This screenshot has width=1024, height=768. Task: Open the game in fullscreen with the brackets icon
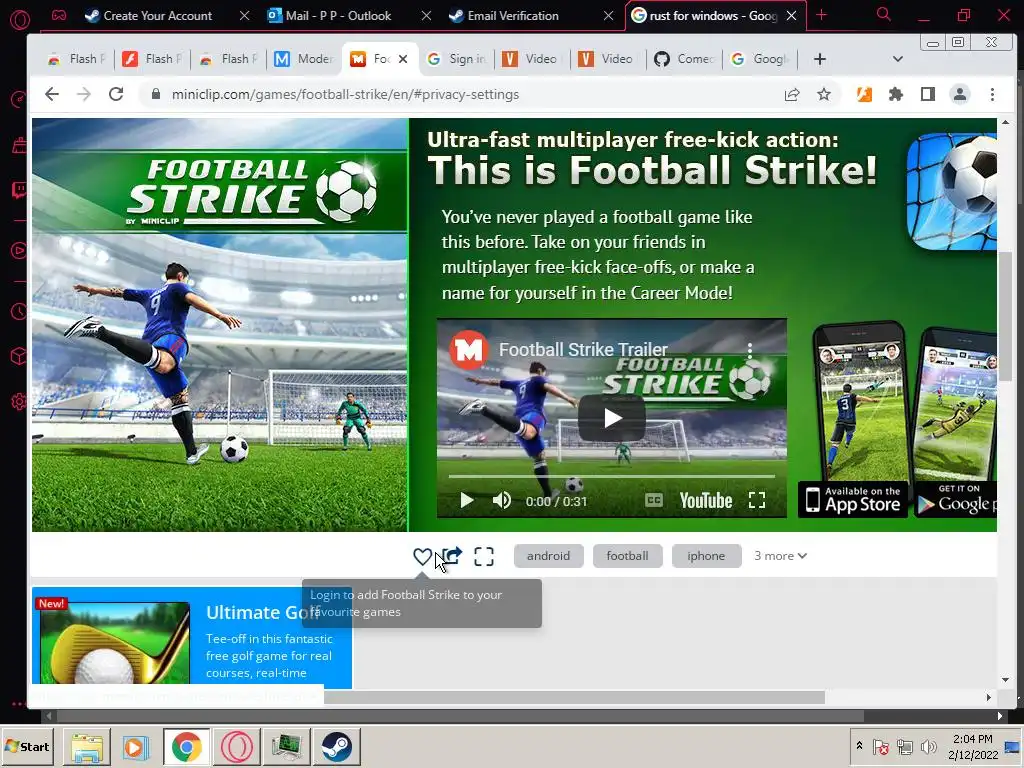pos(484,556)
